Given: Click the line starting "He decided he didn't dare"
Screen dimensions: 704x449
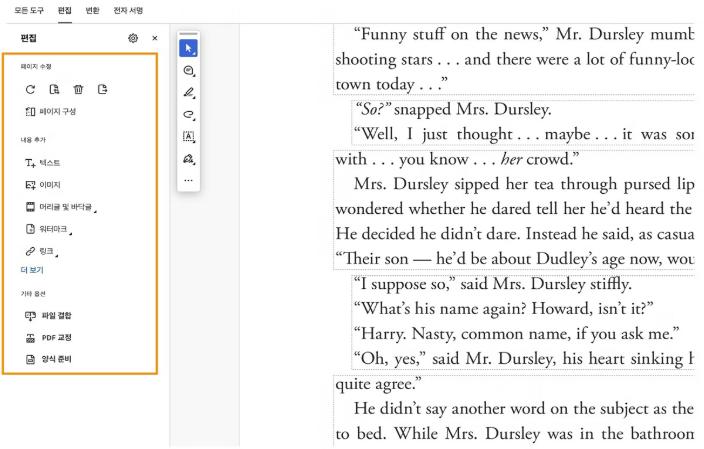Looking at the screenshot, I should pos(515,234).
